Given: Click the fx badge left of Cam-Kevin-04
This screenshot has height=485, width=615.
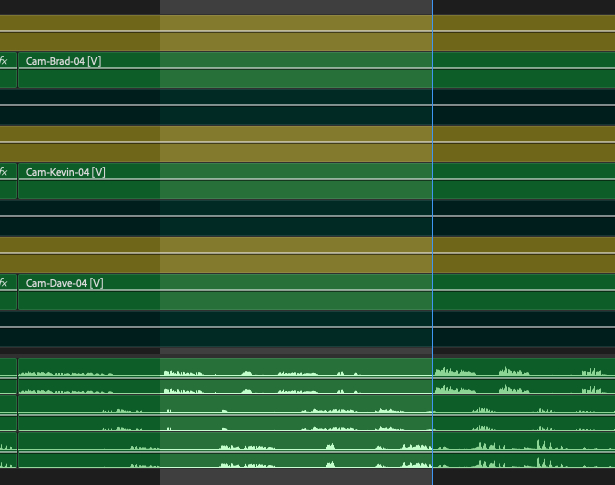Looking at the screenshot, I should [x=5, y=172].
